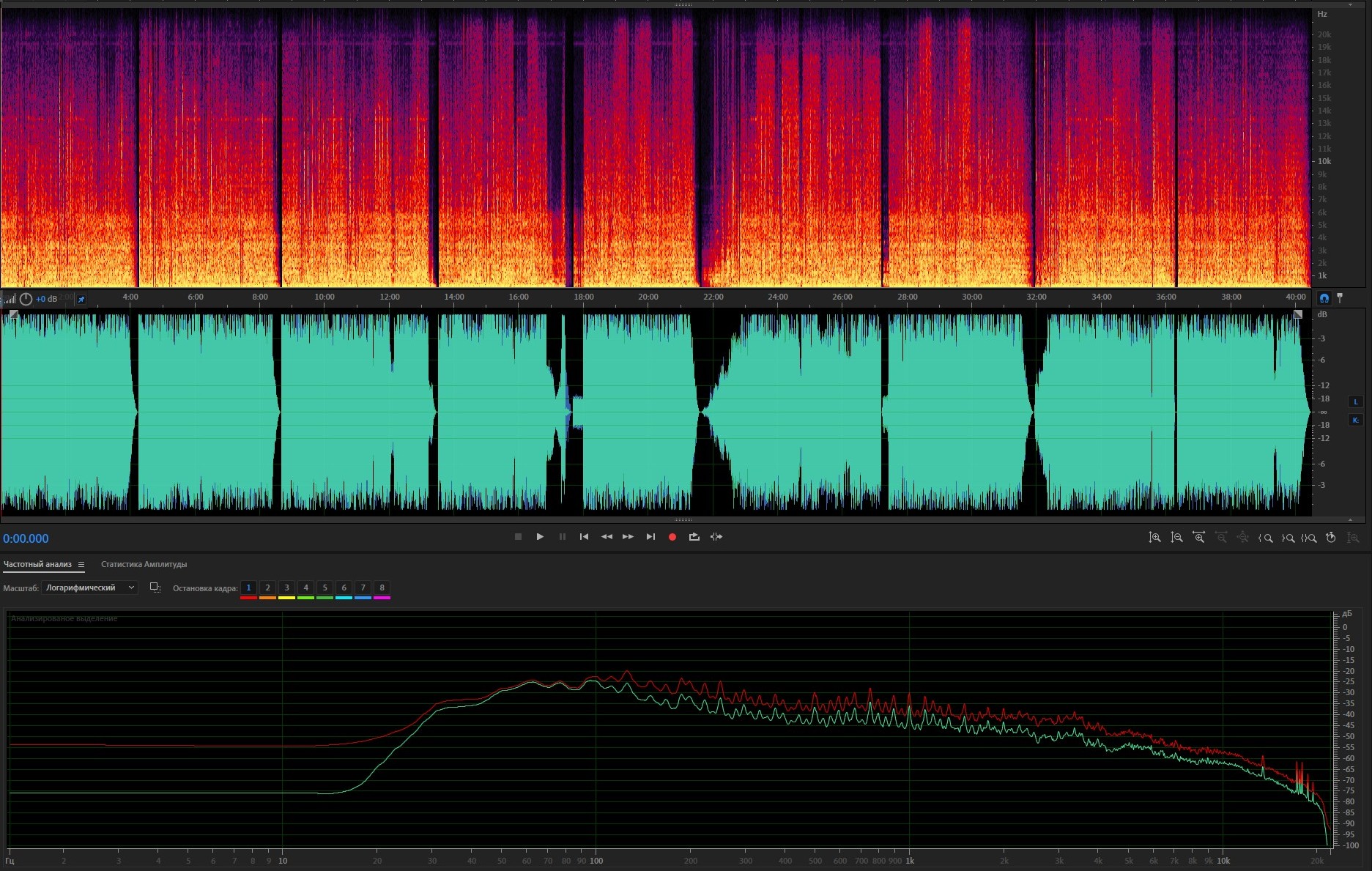The height and width of the screenshot is (871, 1372).
Task: Click the fade-out handle on waveform
Action: 1297,314
